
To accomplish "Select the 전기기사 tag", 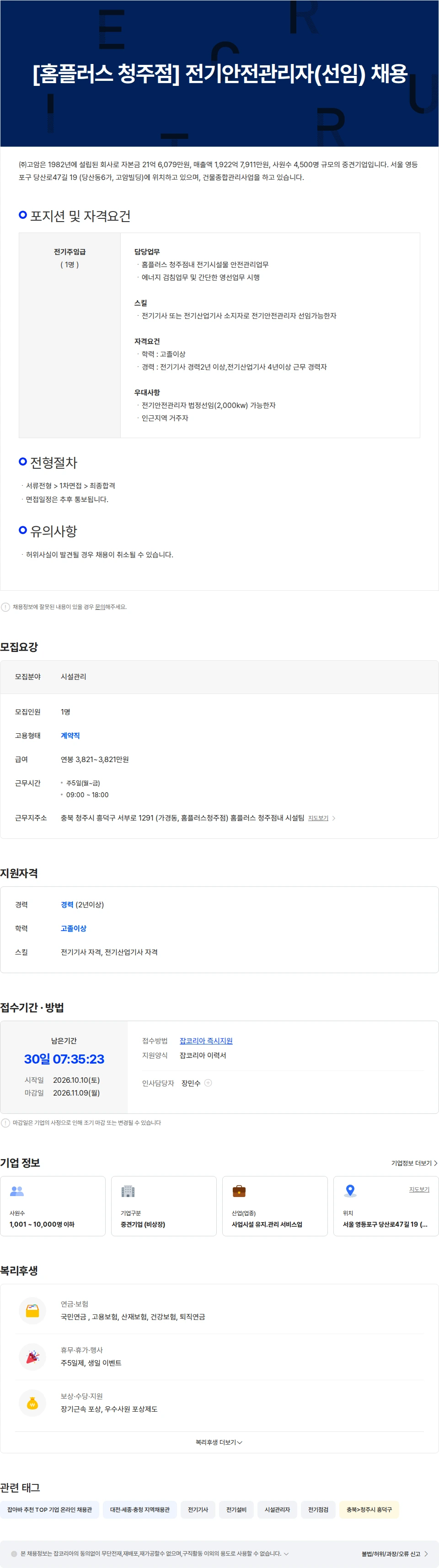I will coord(198,1510).
